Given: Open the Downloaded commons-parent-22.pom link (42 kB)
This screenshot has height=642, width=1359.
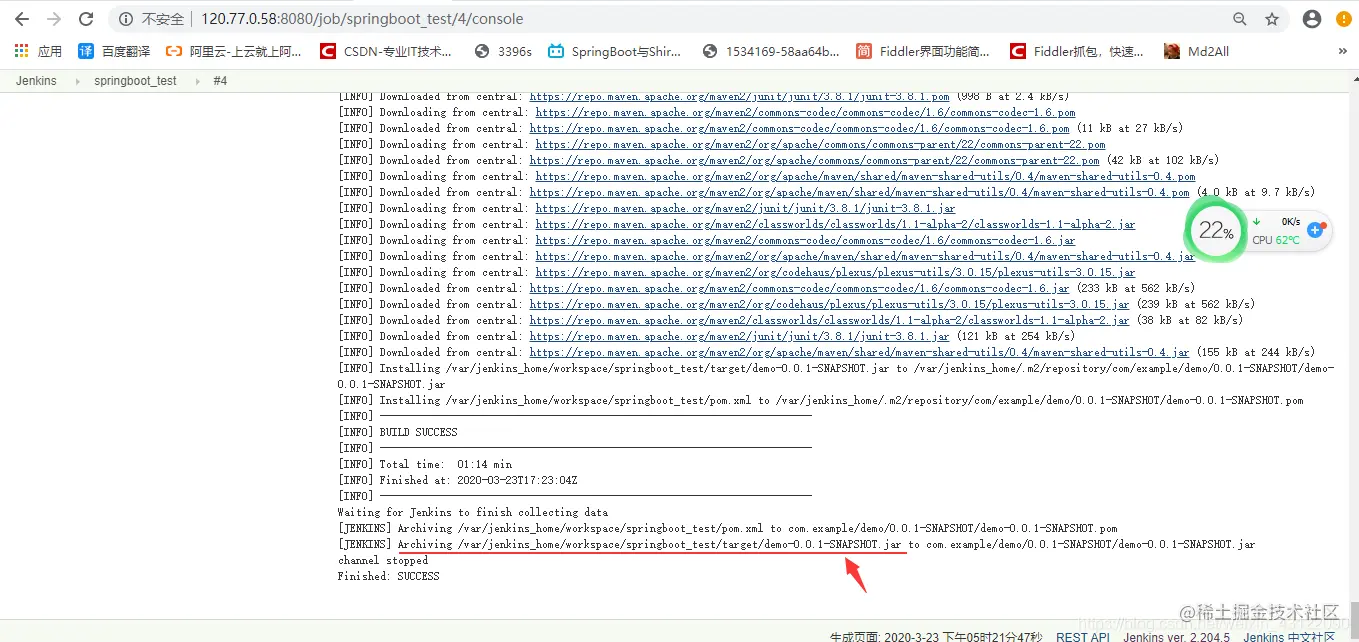Looking at the screenshot, I should [x=814, y=161].
